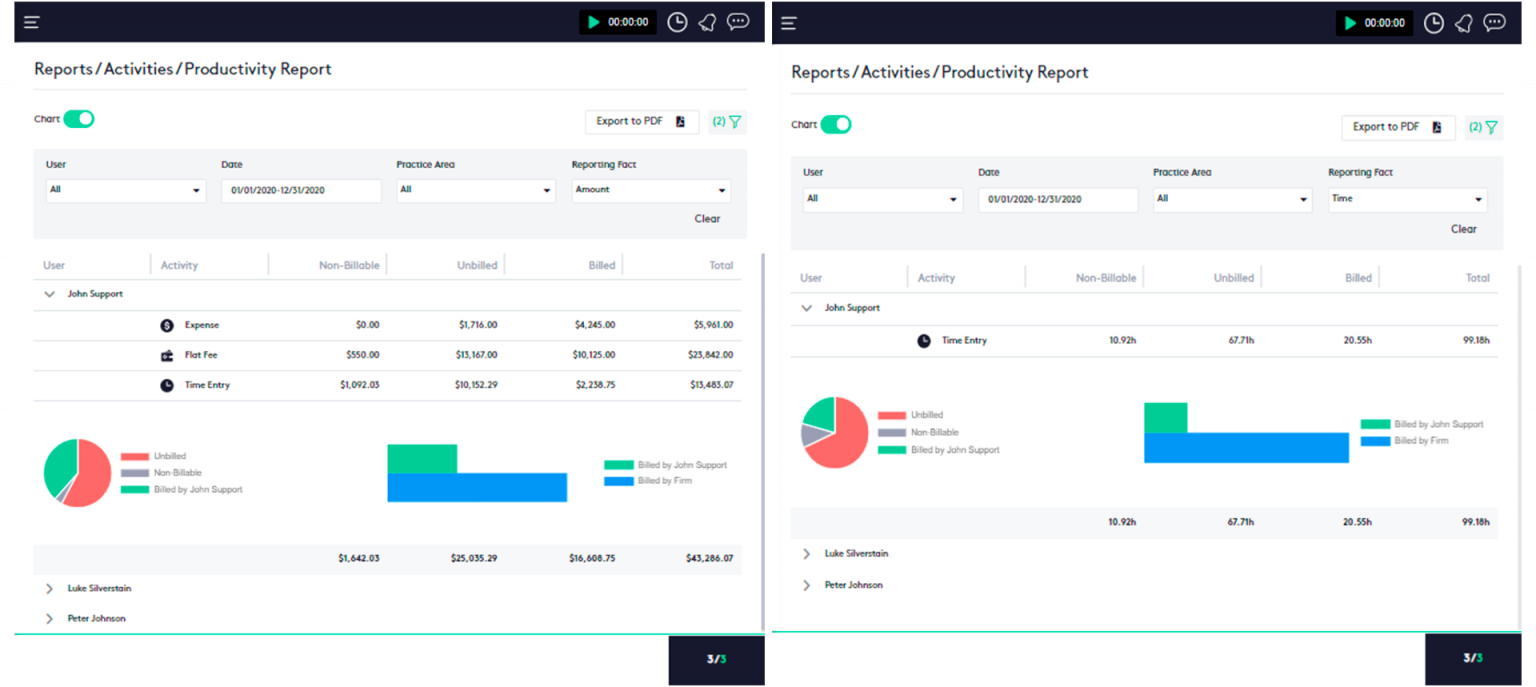This screenshot has width=1536, height=687.
Task: Click Time Entry clock icon showing 99.18h
Action: point(924,341)
